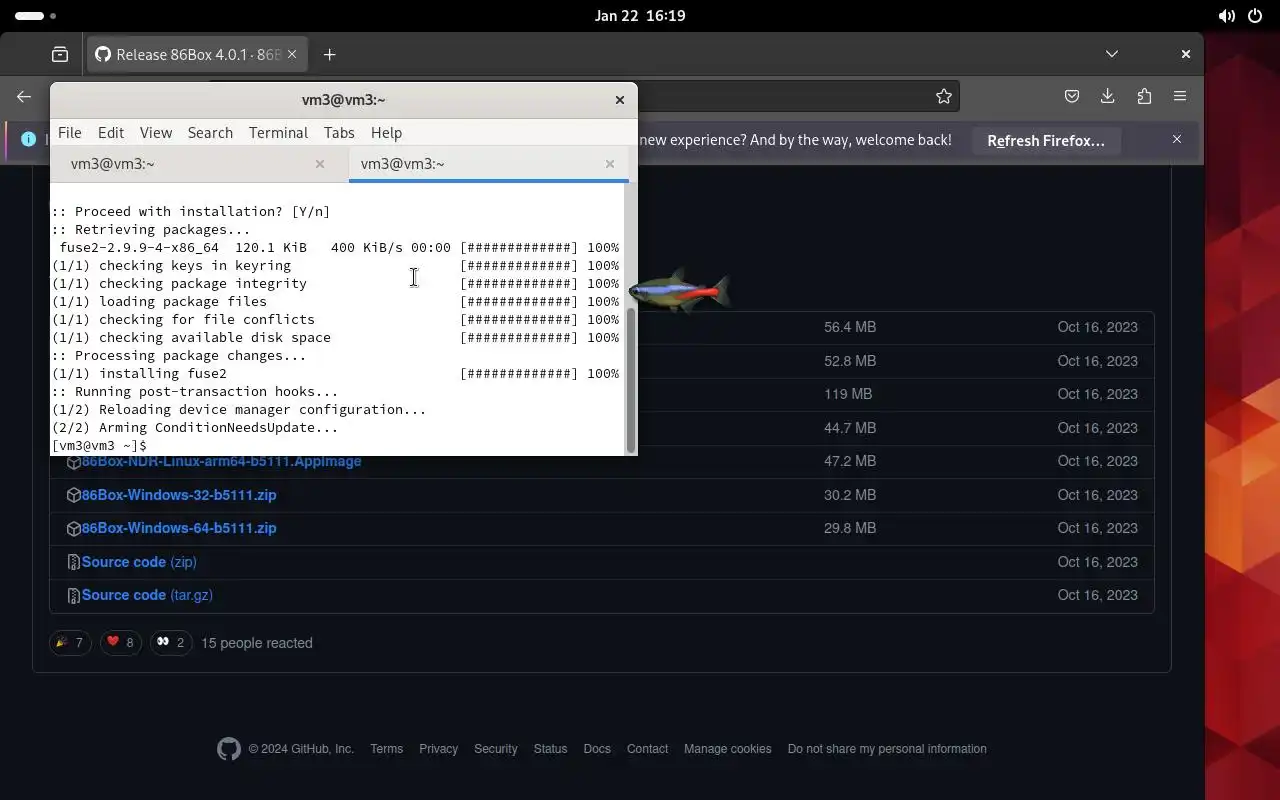1280x800 pixels.
Task: Click the terminal vertical scrollbar
Action: click(631, 380)
